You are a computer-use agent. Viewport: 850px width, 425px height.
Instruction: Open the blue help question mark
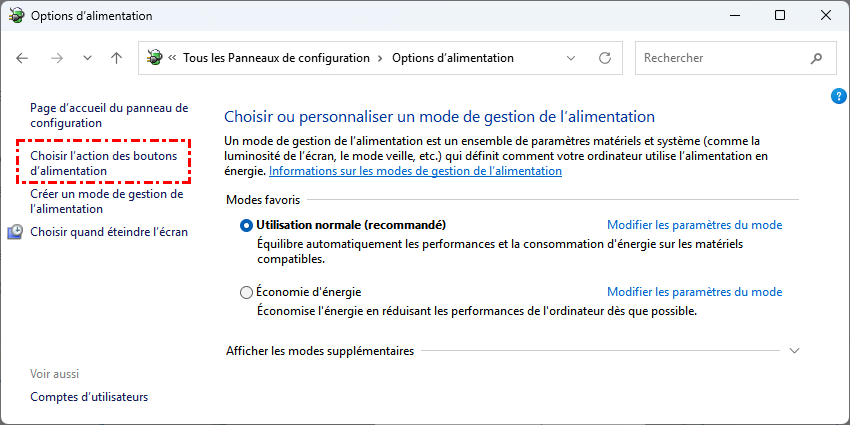pos(839,96)
